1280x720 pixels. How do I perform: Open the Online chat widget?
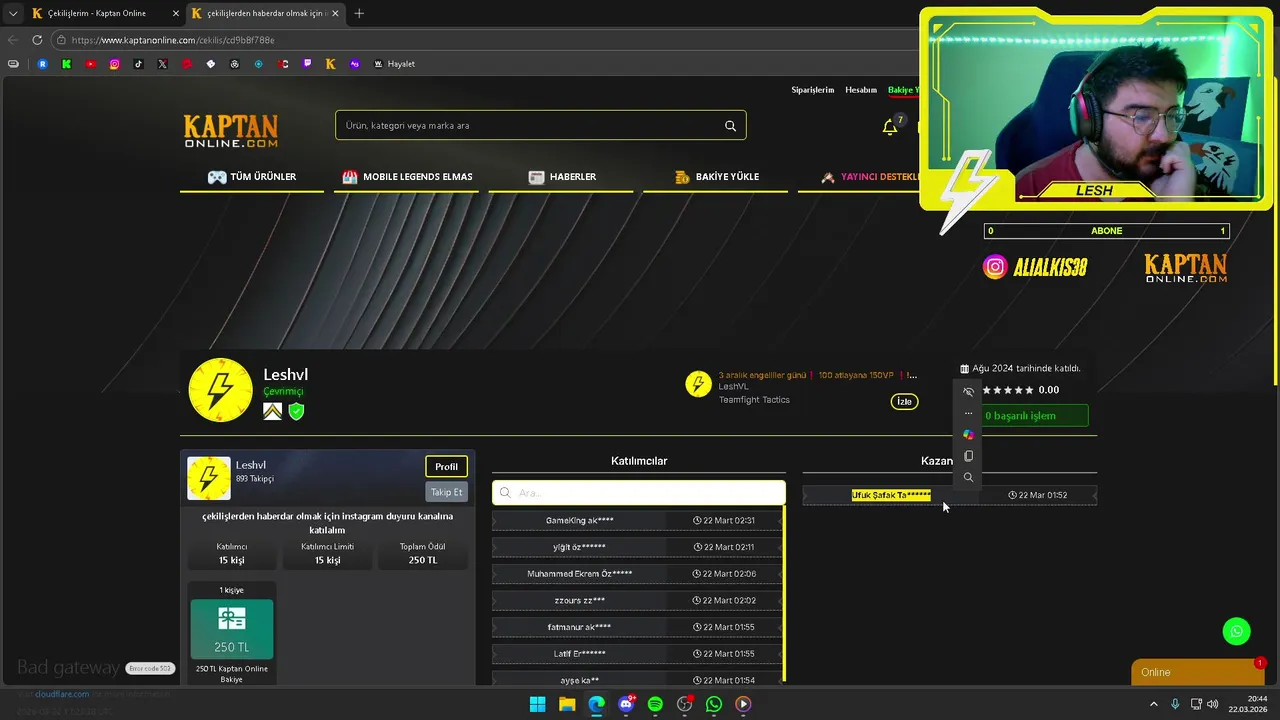point(1197,672)
